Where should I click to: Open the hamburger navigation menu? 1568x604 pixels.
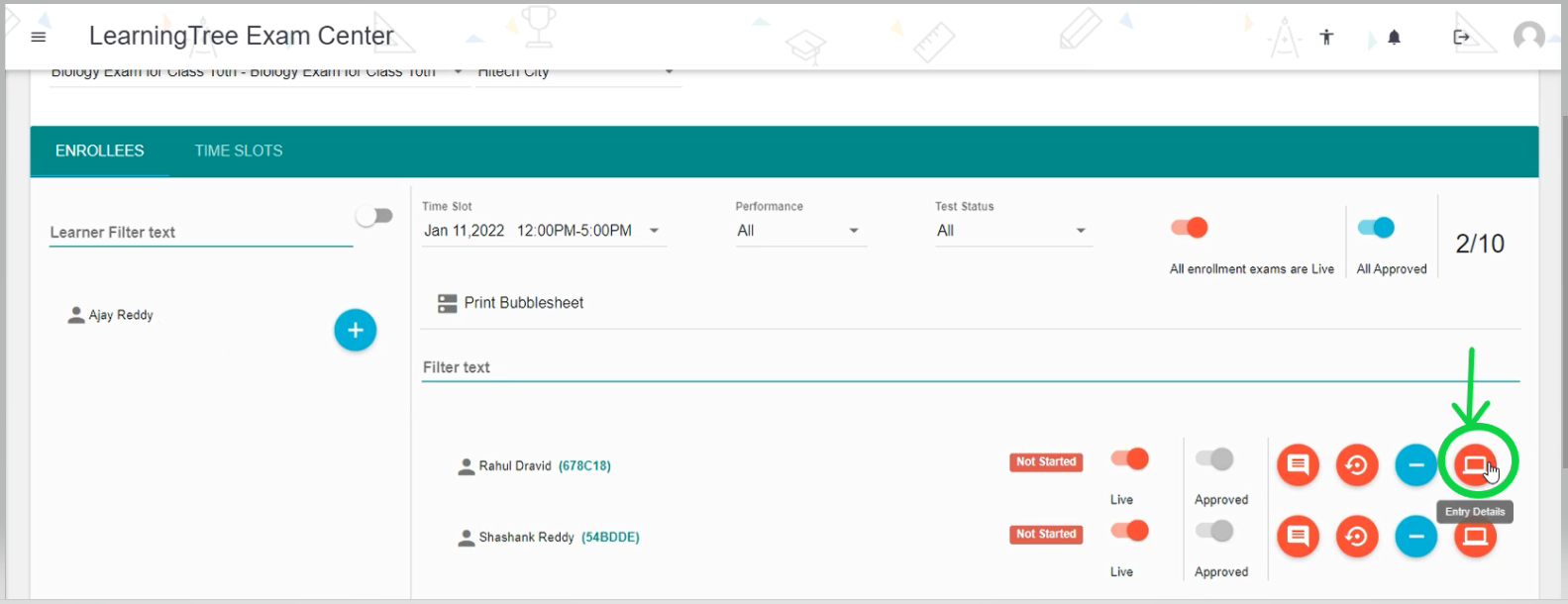tap(39, 38)
